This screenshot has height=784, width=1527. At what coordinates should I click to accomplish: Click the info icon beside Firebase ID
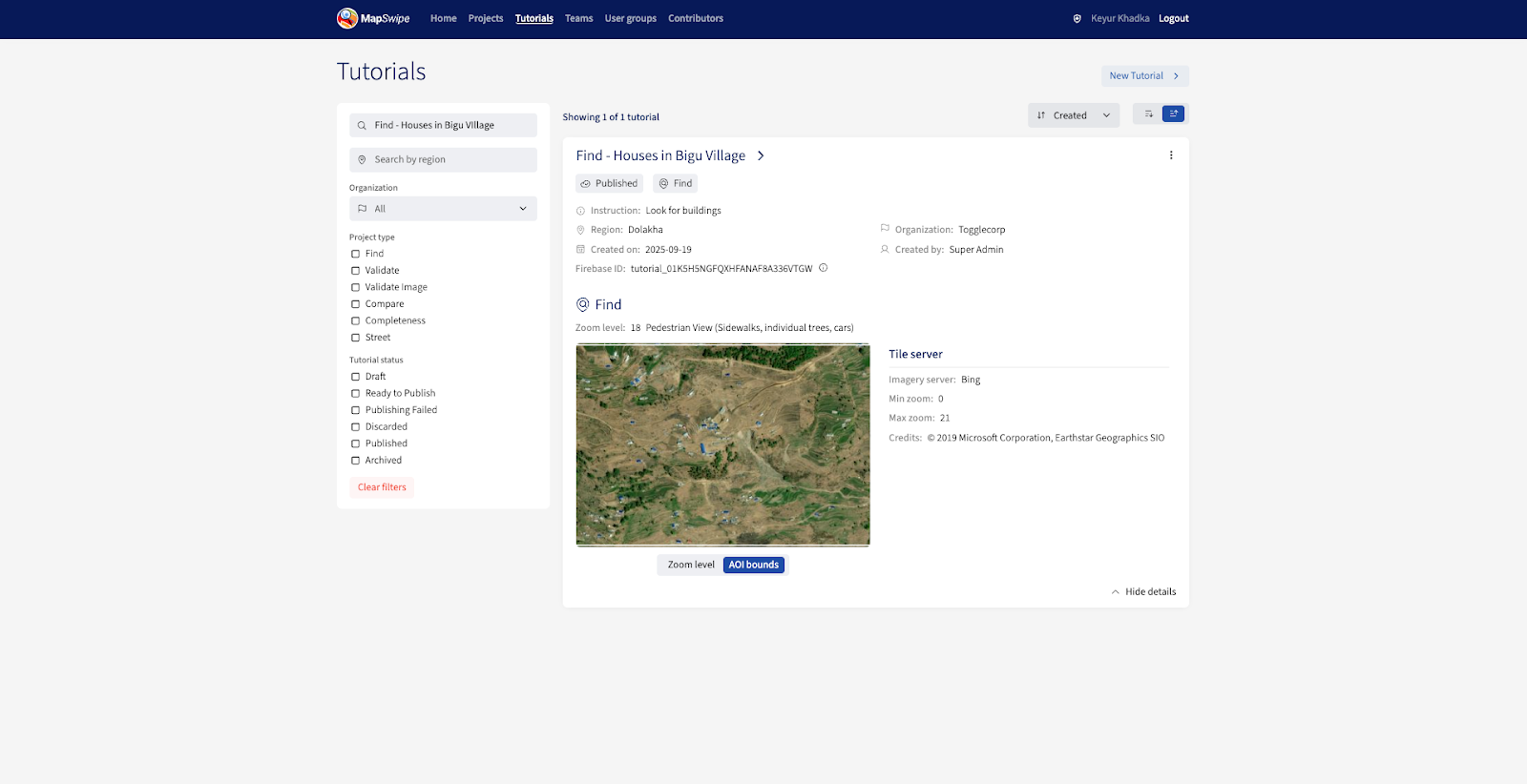(x=823, y=268)
